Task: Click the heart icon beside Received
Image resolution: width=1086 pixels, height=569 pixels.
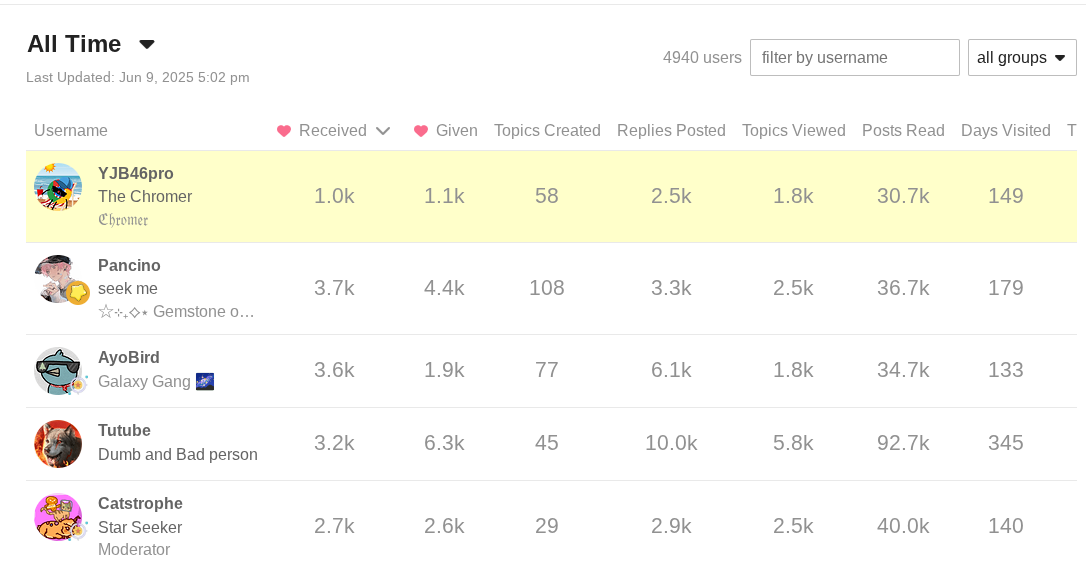Action: point(284,131)
